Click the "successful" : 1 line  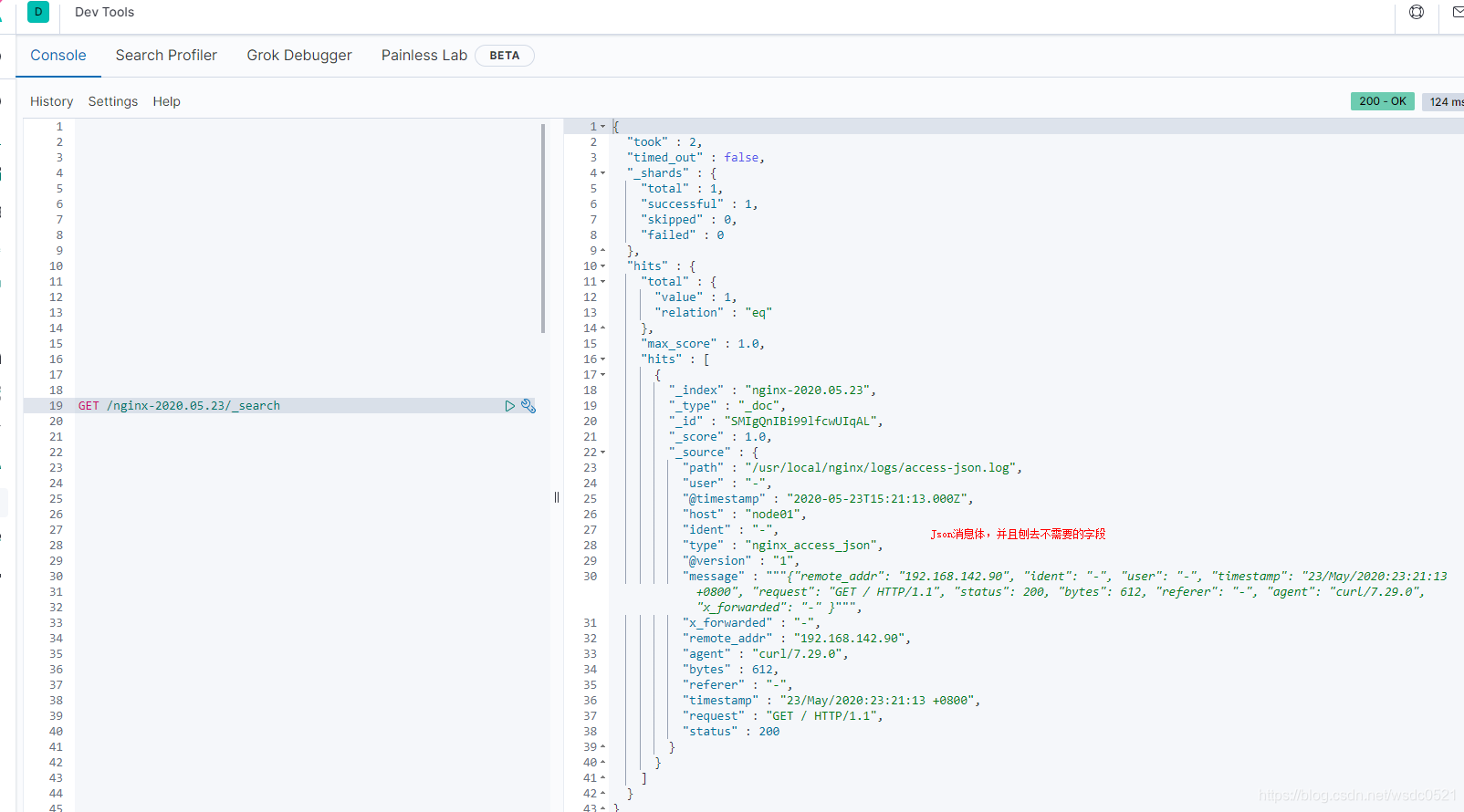pyautogui.click(x=699, y=204)
